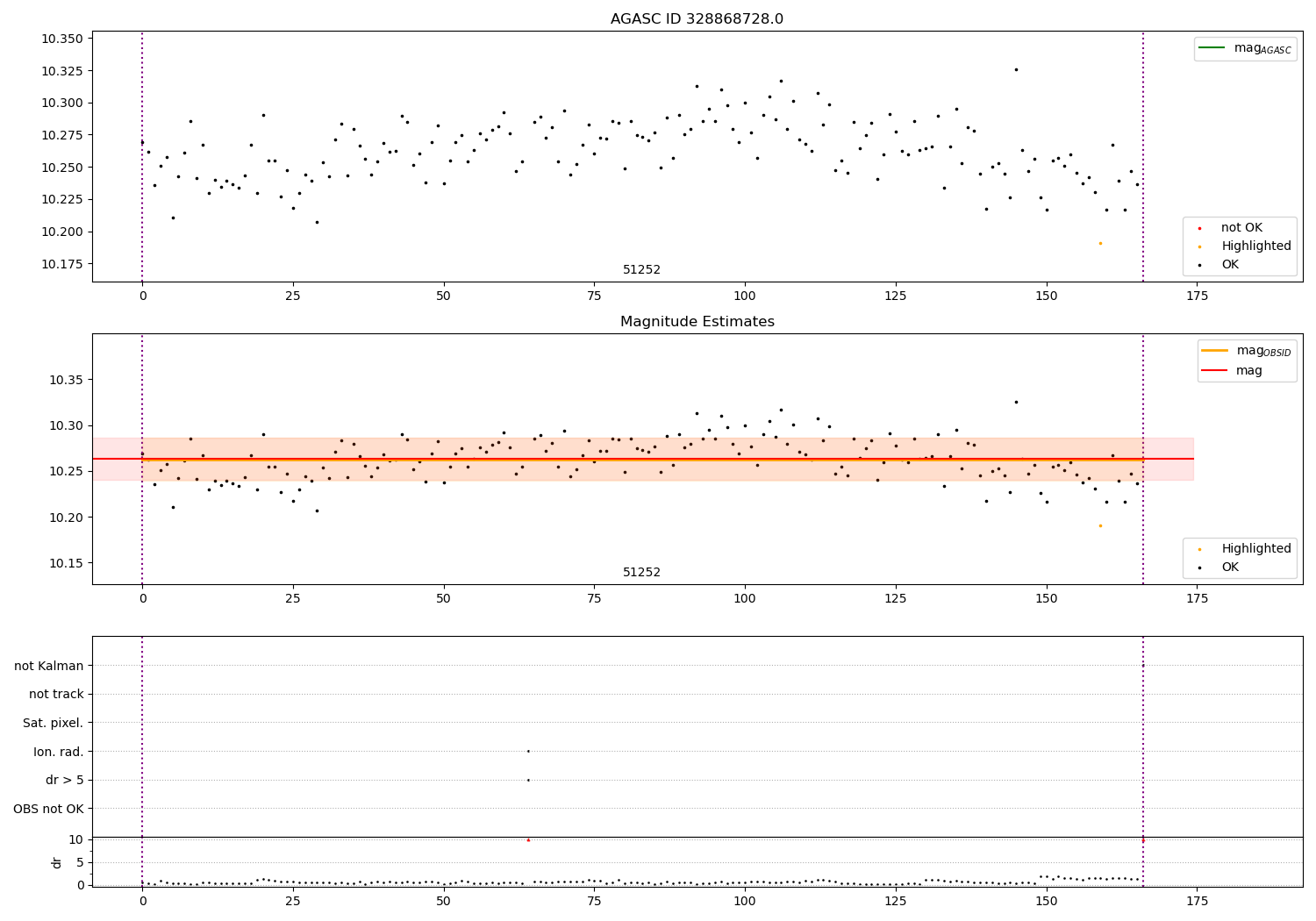The width and height of the screenshot is (1316, 921).
Task: Click the dr > 5 flag data point
Action: pyautogui.click(x=528, y=780)
